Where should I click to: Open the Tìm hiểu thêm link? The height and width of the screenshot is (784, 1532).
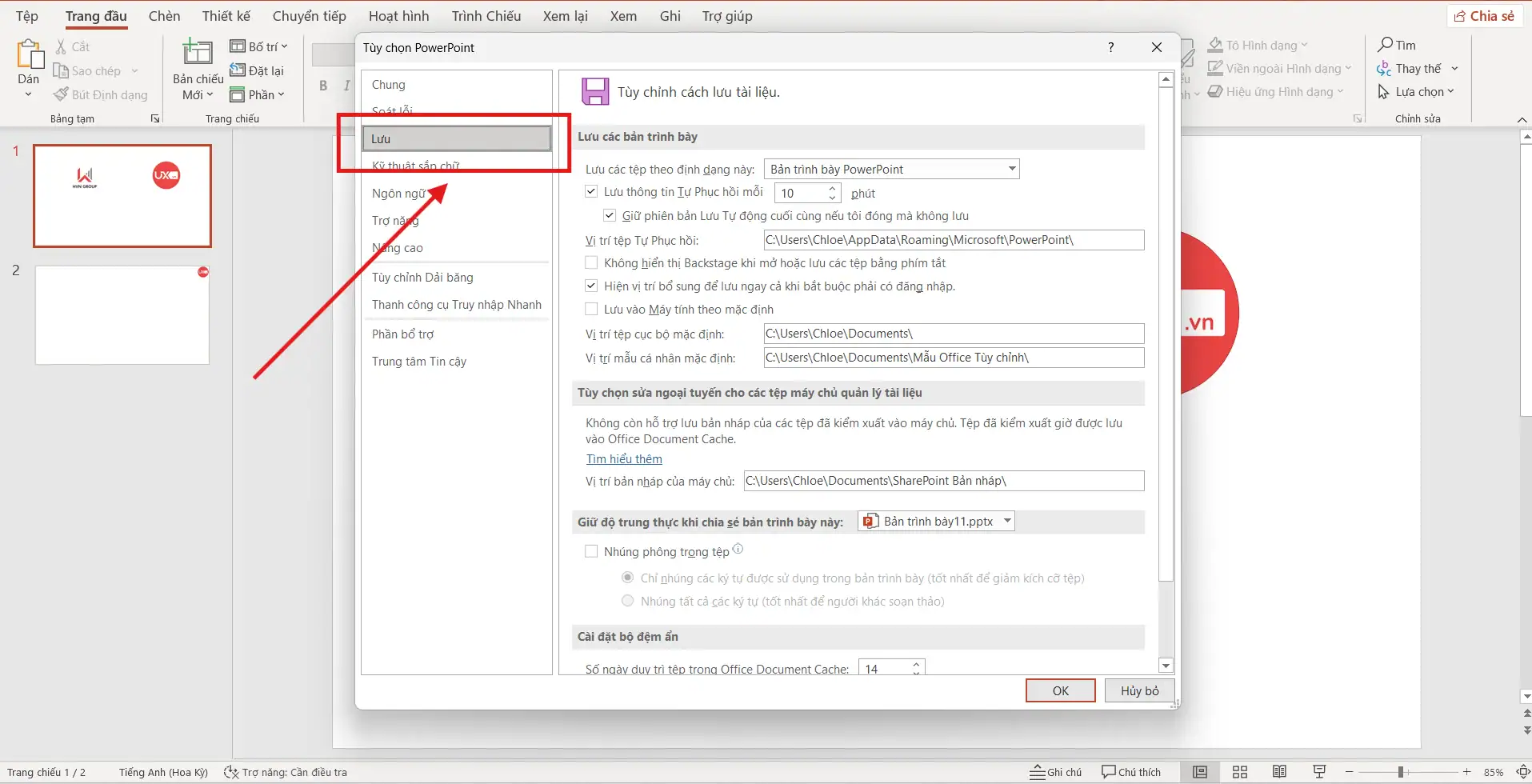624,458
